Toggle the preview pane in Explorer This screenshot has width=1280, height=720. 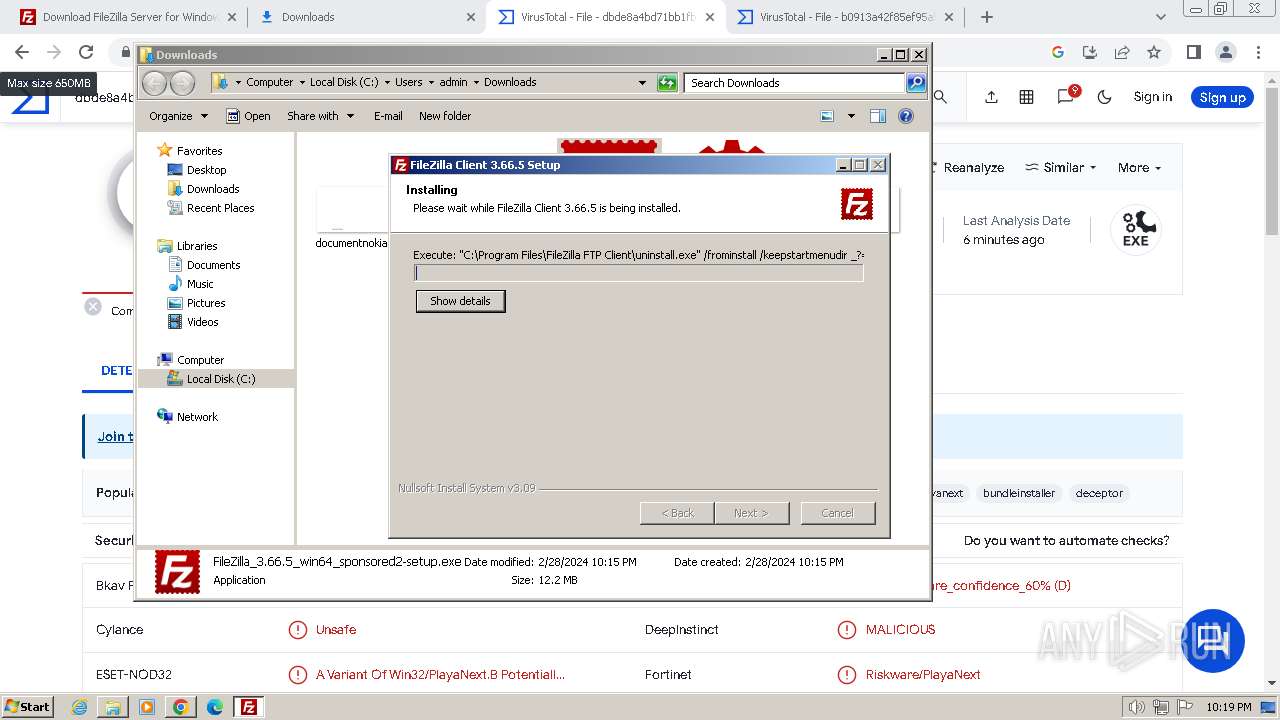(x=878, y=116)
